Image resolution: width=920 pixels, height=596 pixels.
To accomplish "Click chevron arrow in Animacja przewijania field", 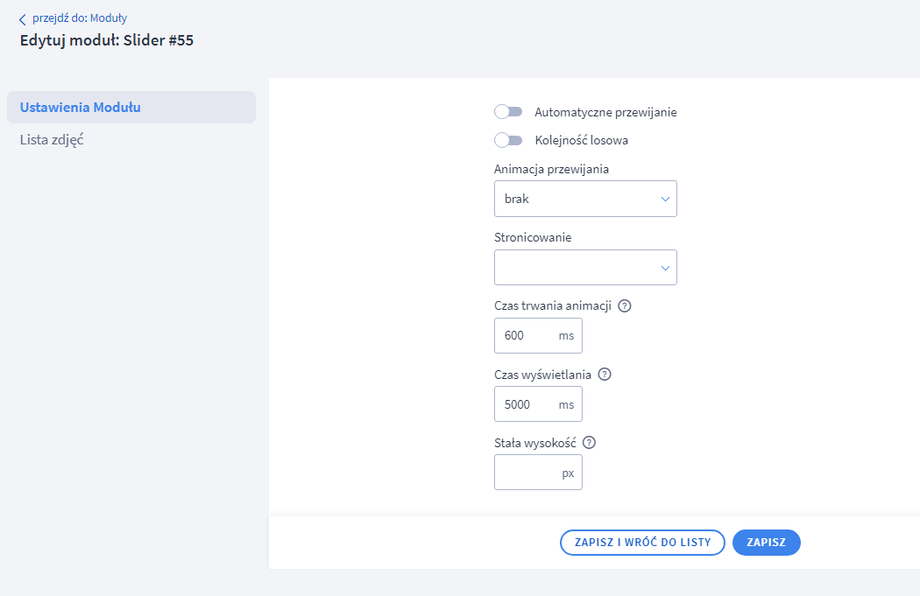I will 666,199.
